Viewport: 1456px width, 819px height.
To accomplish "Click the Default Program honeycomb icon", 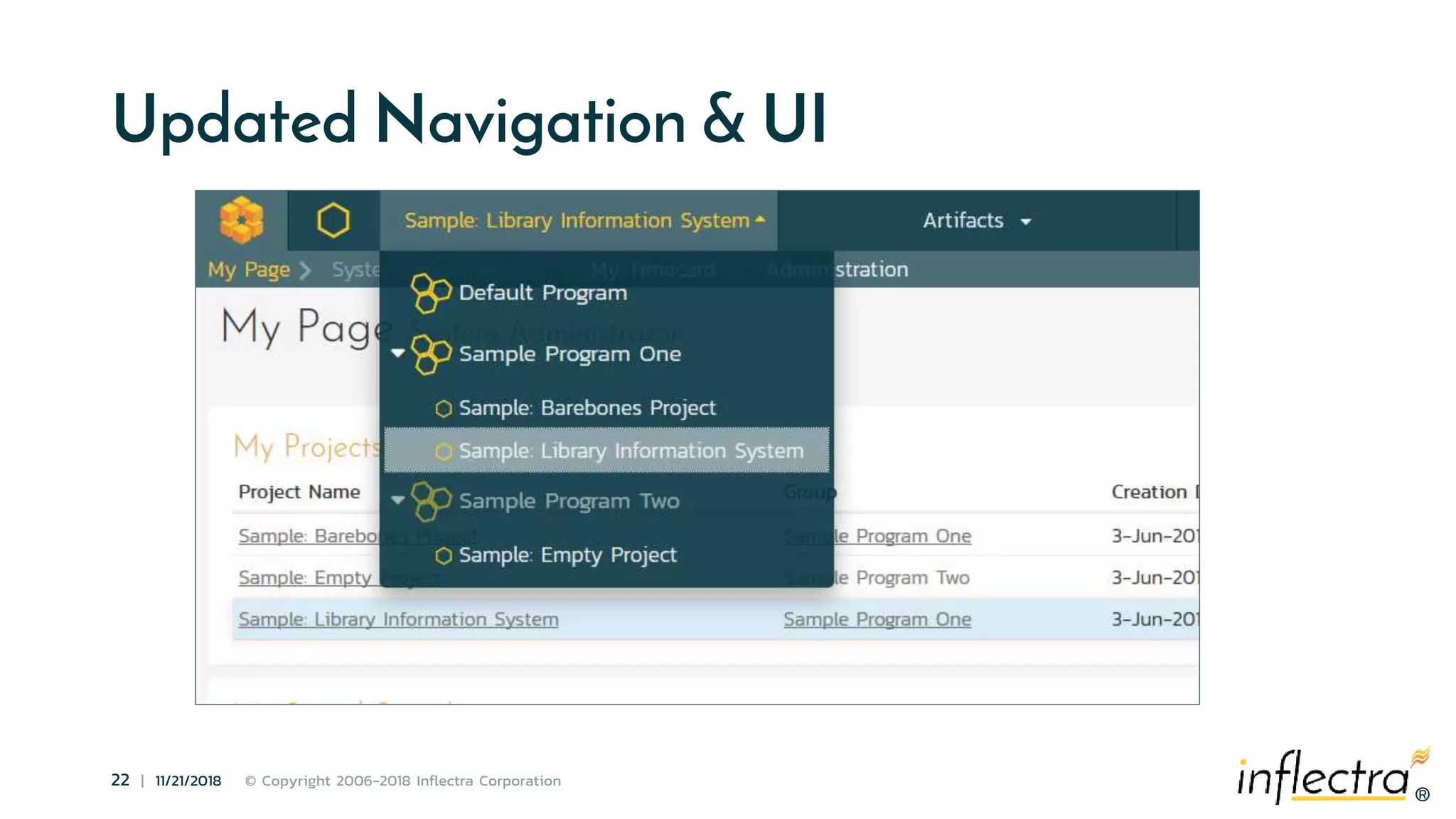I will click(431, 293).
